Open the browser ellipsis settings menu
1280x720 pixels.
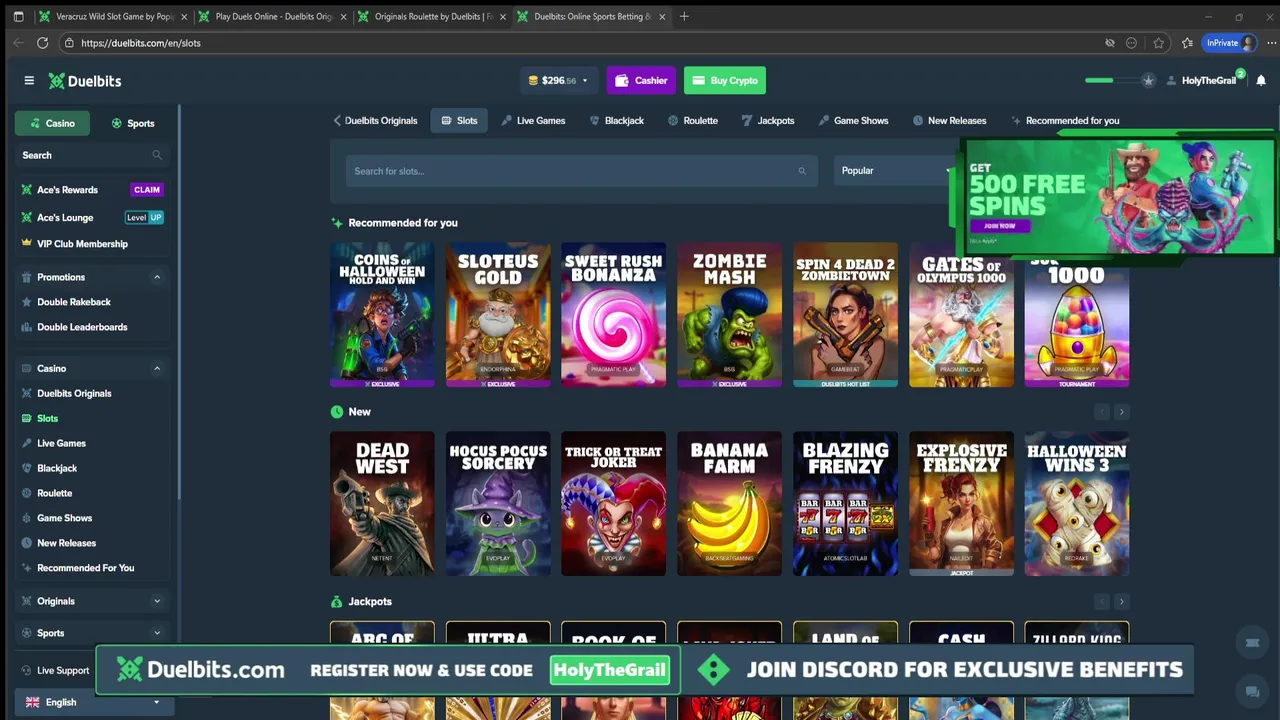tap(1272, 43)
